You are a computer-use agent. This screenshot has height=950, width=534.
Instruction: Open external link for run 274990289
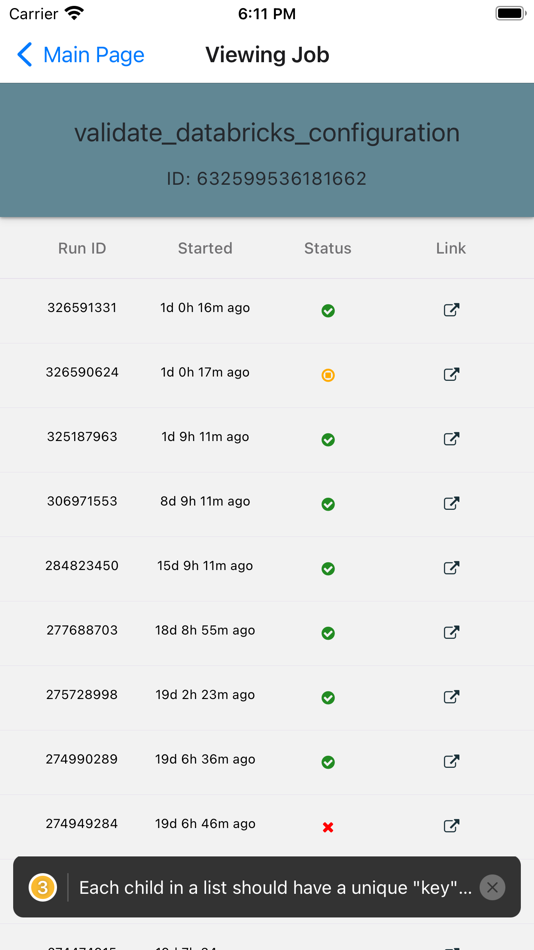tap(451, 762)
